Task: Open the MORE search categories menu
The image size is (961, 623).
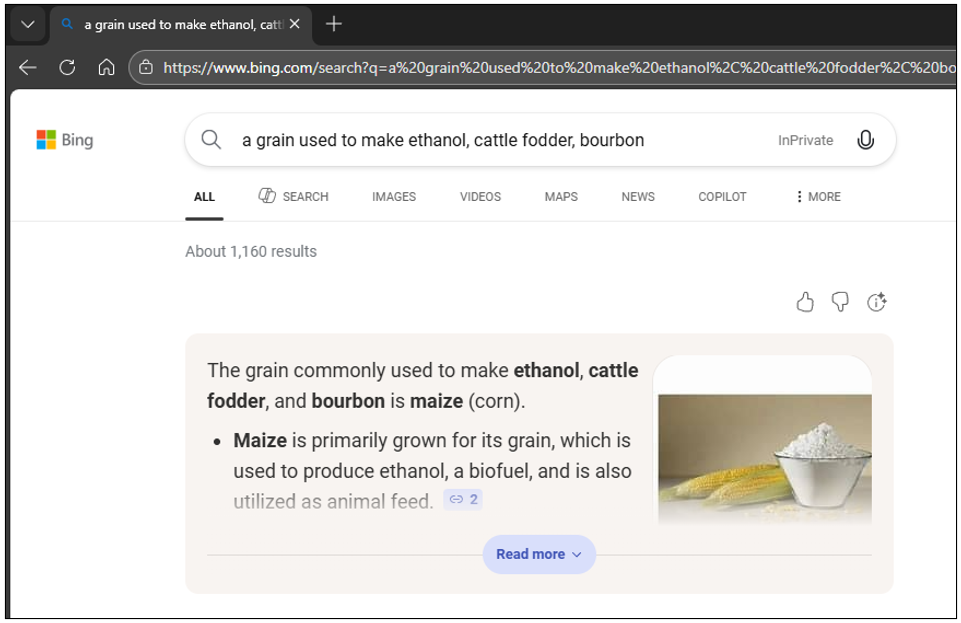Action: (817, 197)
